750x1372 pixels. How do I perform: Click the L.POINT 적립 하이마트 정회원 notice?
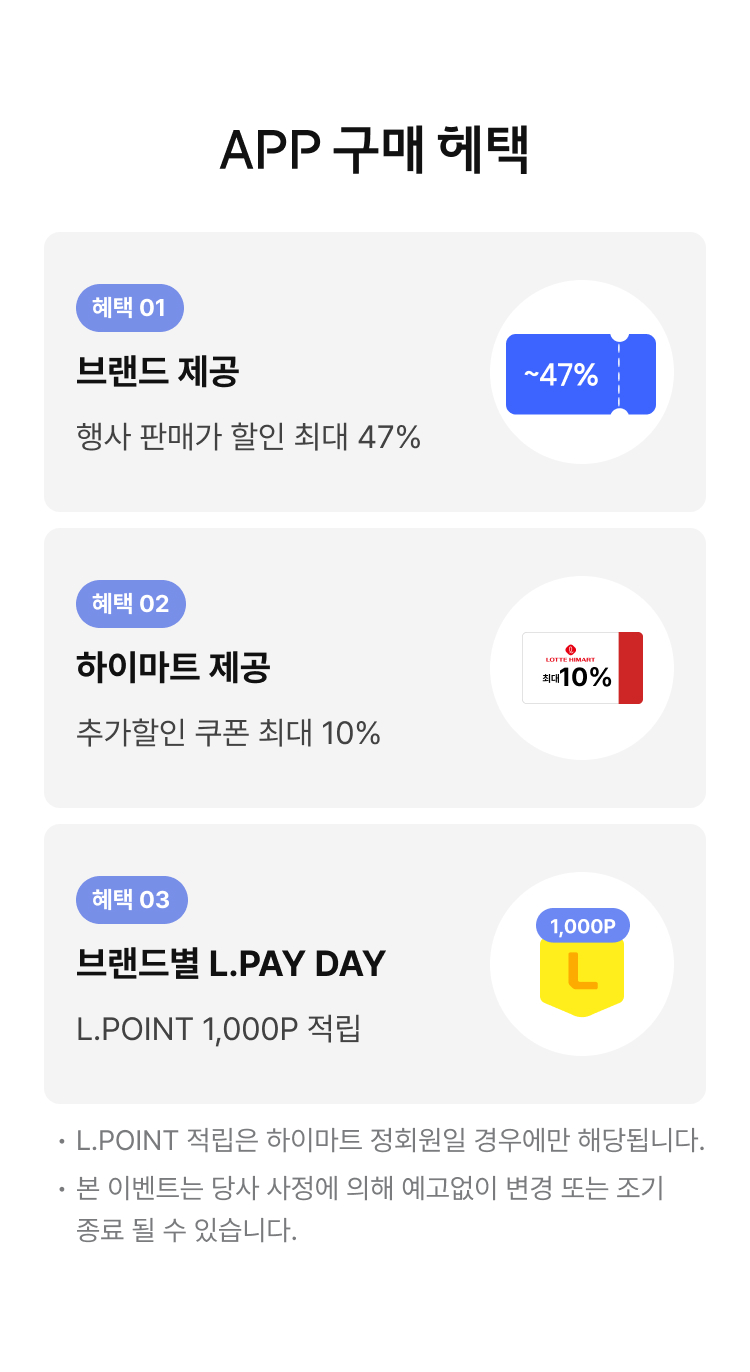(x=390, y=1140)
